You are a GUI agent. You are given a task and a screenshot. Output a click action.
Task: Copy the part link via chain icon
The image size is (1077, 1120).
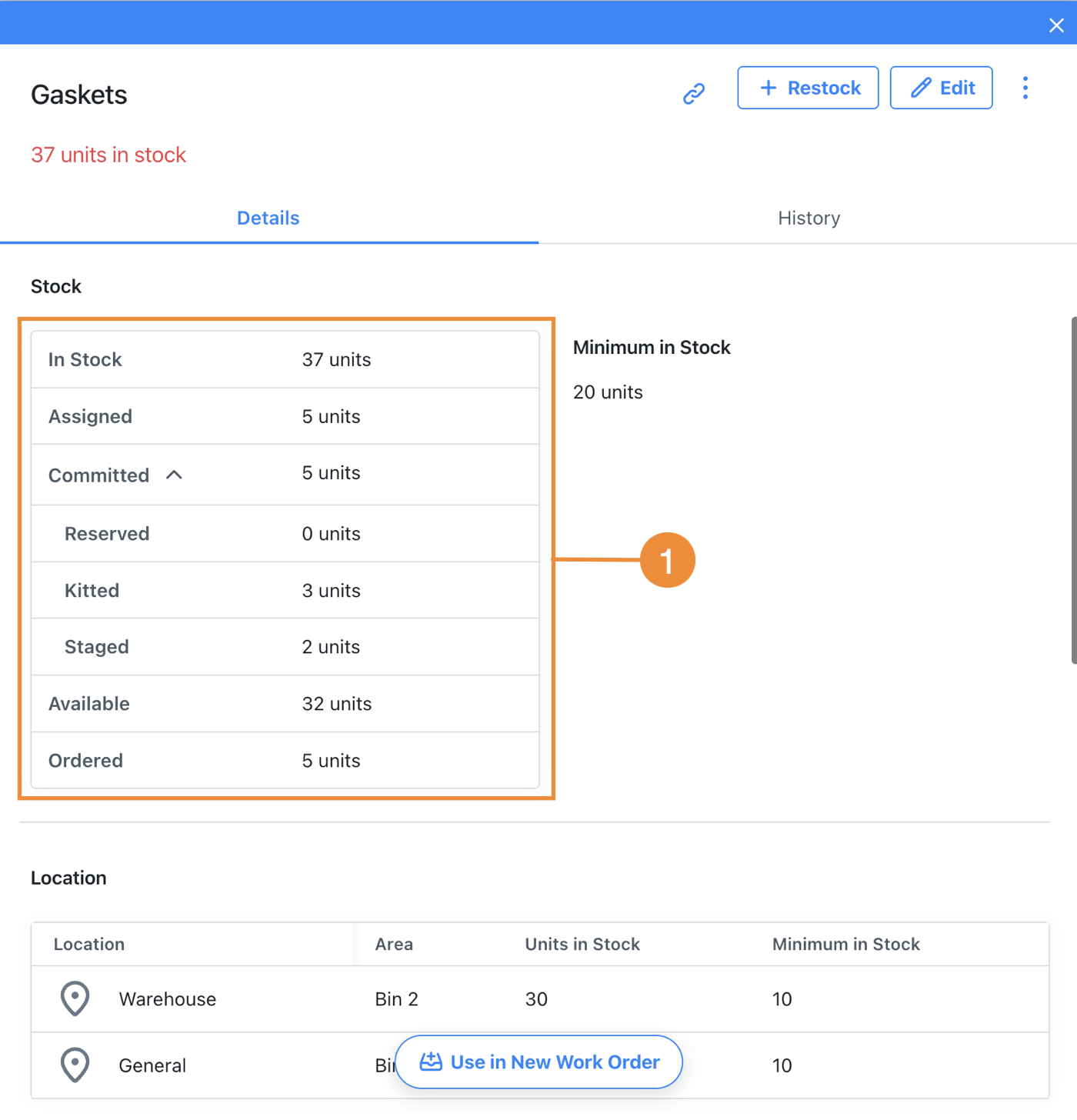[694, 94]
